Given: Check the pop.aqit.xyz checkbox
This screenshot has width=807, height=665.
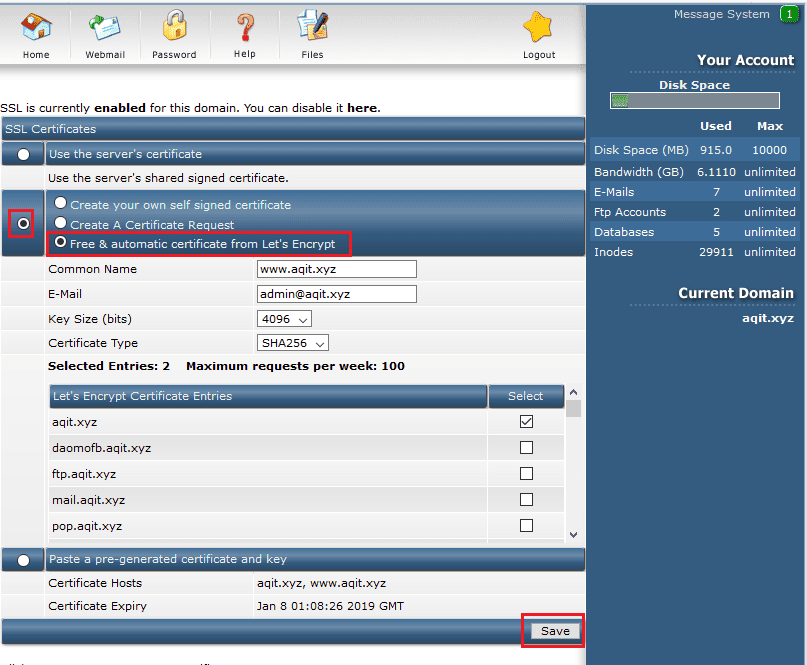Looking at the screenshot, I should point(526,526).
